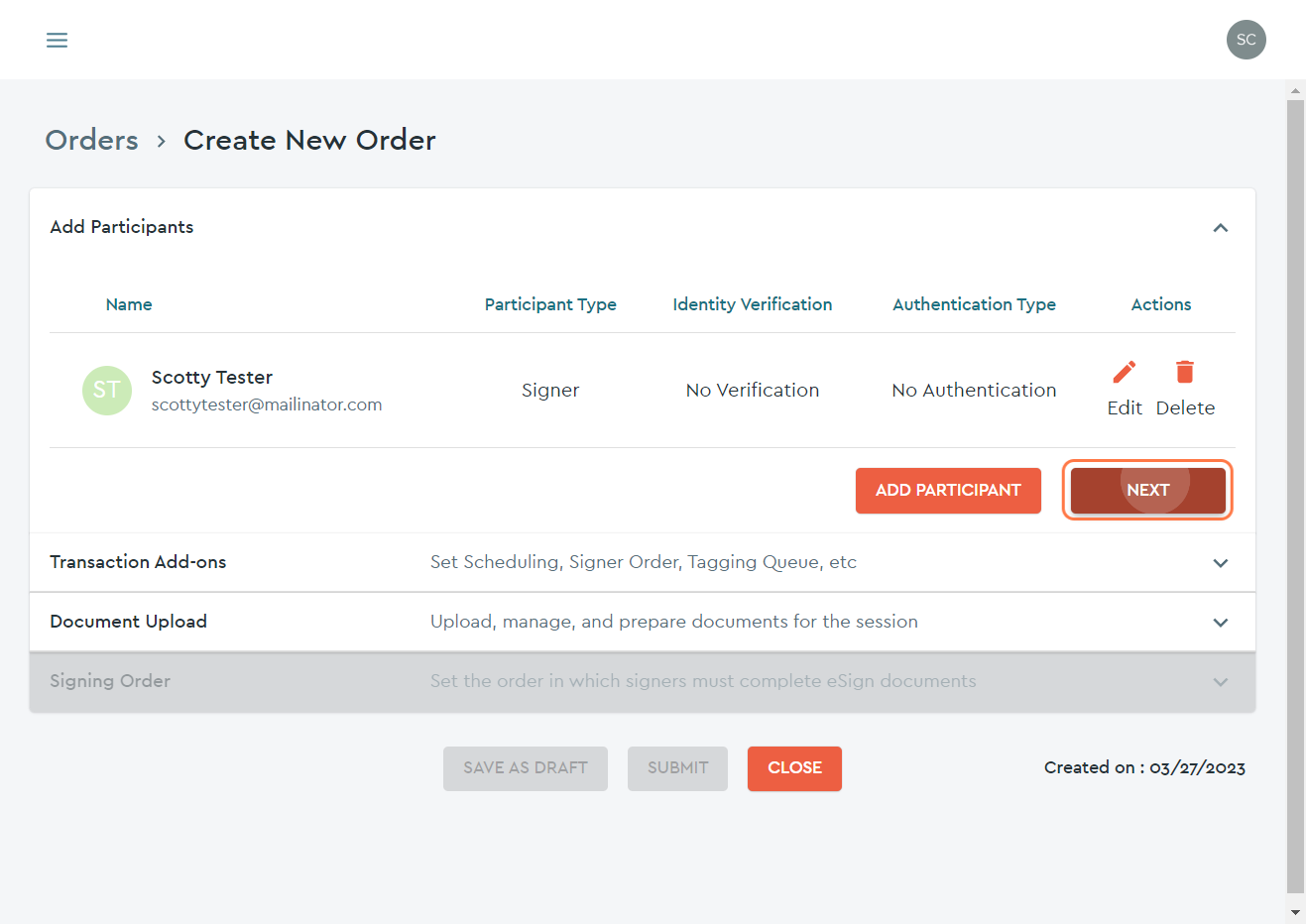Image resolution: width=1306 pixels, height=924 pixels.
Task: Select the Actions column header
Action: coord(1161,304)
